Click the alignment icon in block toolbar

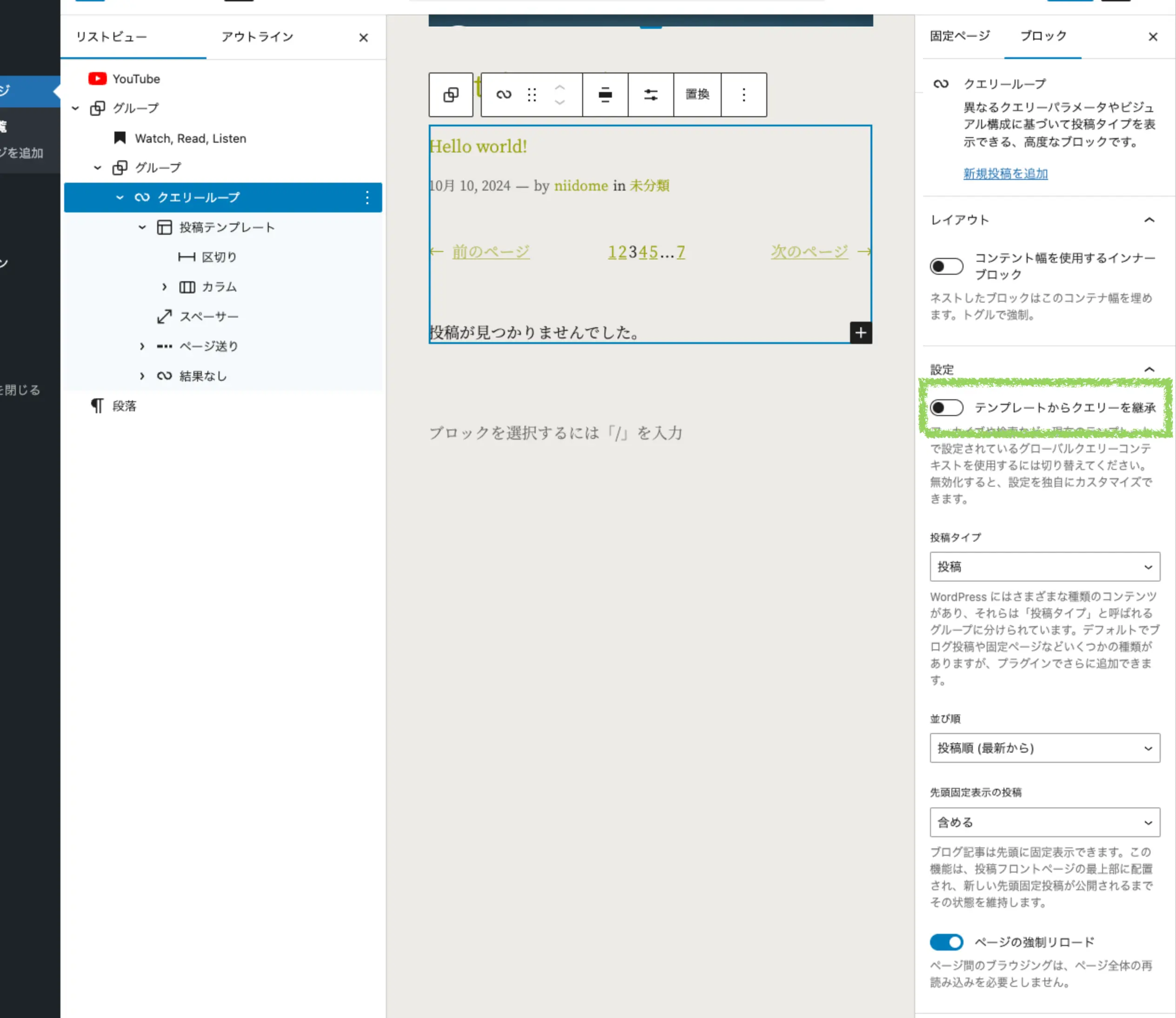coord(605,95)
